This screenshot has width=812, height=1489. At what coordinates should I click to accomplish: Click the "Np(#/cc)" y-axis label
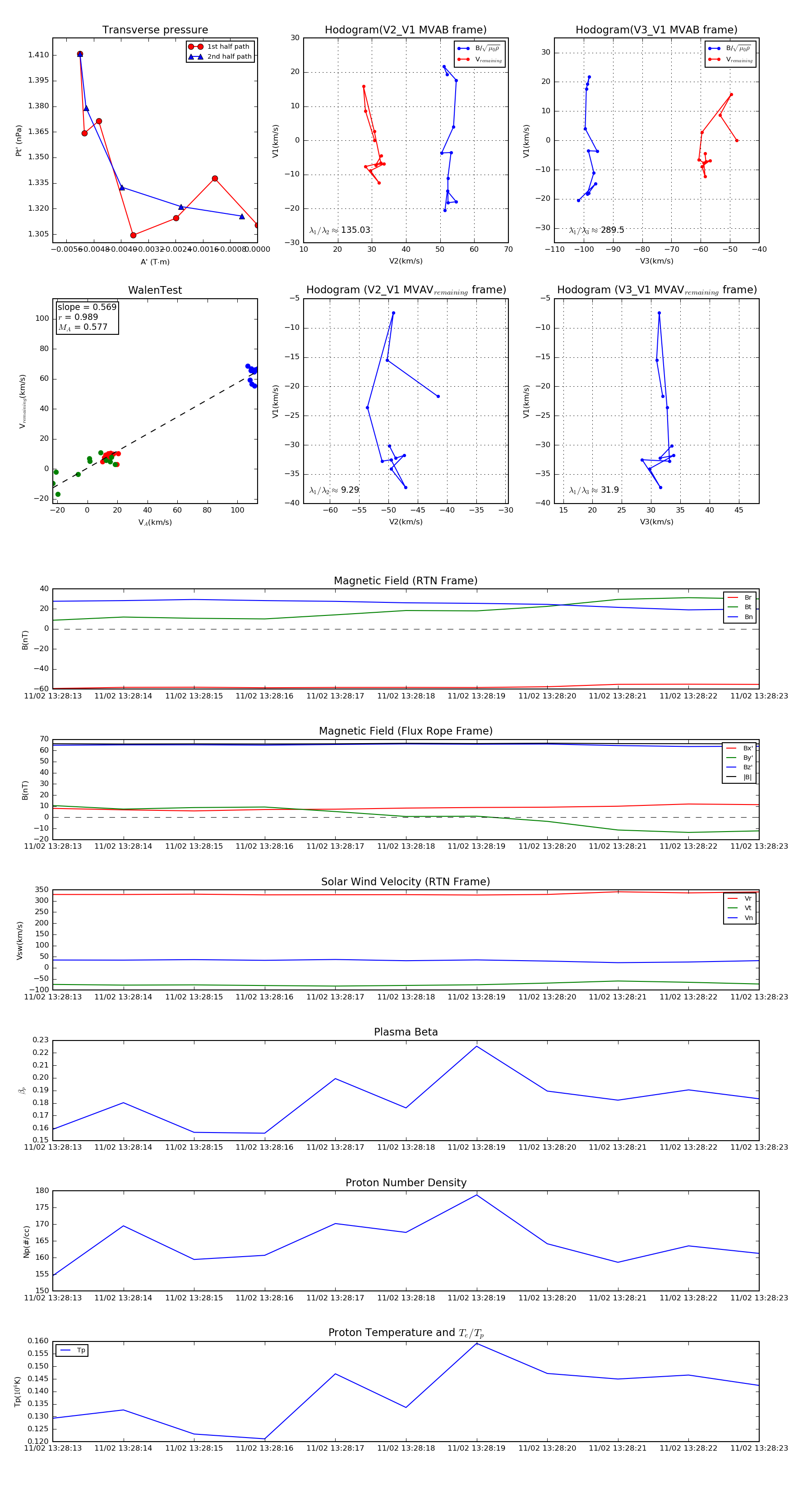point(26,1241)
